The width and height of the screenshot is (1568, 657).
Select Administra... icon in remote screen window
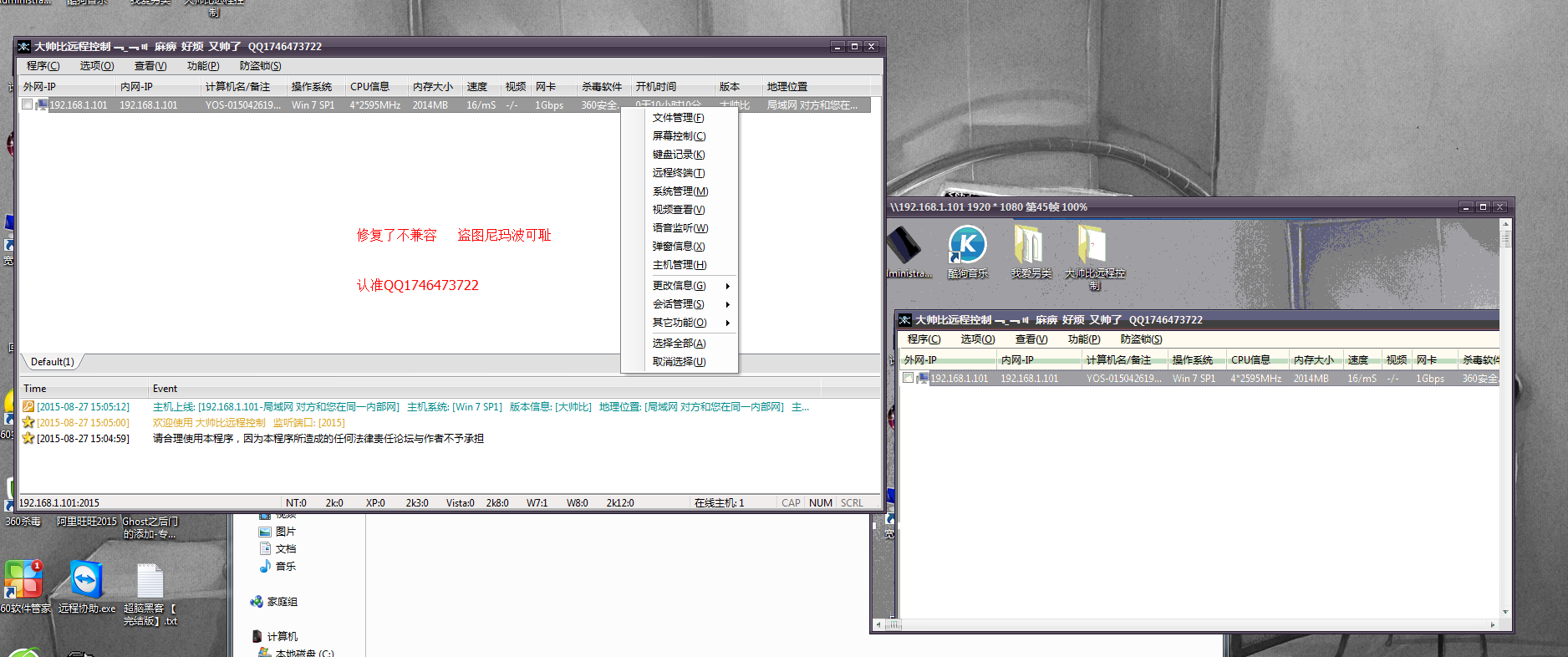(908, 252)
